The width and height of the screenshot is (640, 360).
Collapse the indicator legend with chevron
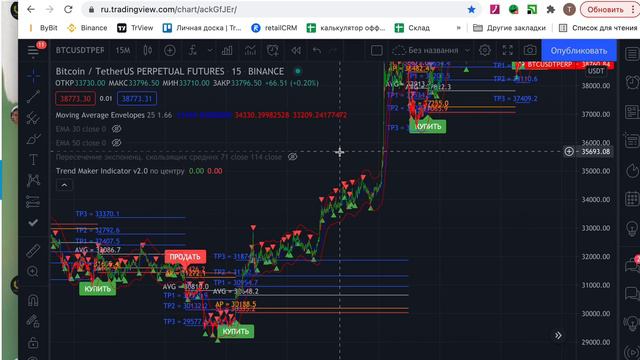64,185
